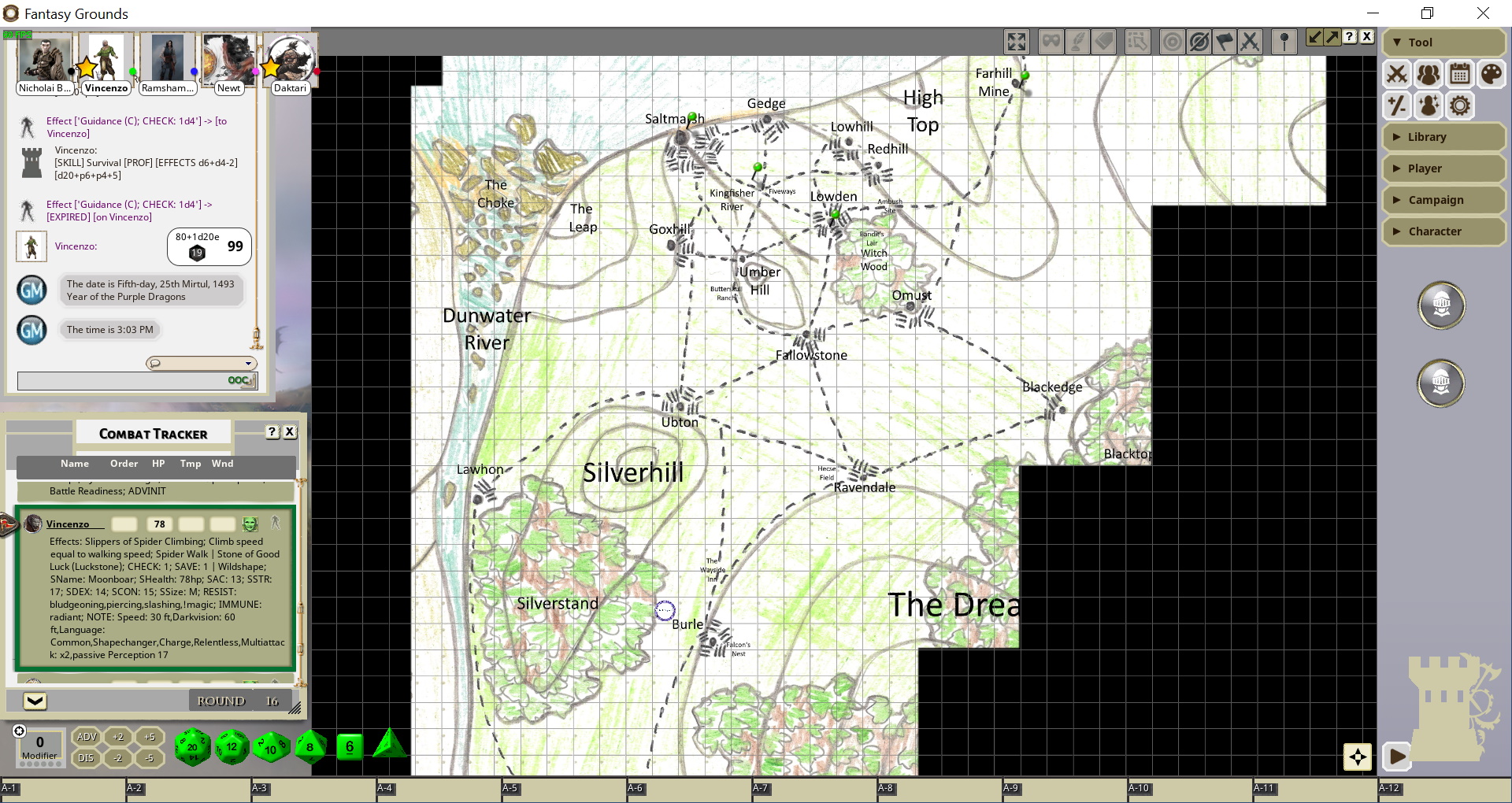Toggle the ADV roll modifier
This screenshot has height=803, width=1512.
coord(86,737)
